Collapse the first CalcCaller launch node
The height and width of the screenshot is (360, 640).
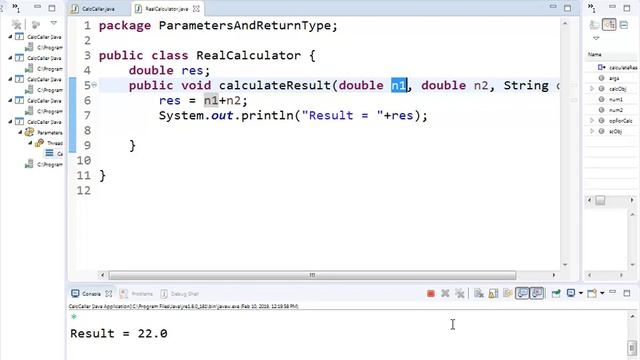coord(10,36)
